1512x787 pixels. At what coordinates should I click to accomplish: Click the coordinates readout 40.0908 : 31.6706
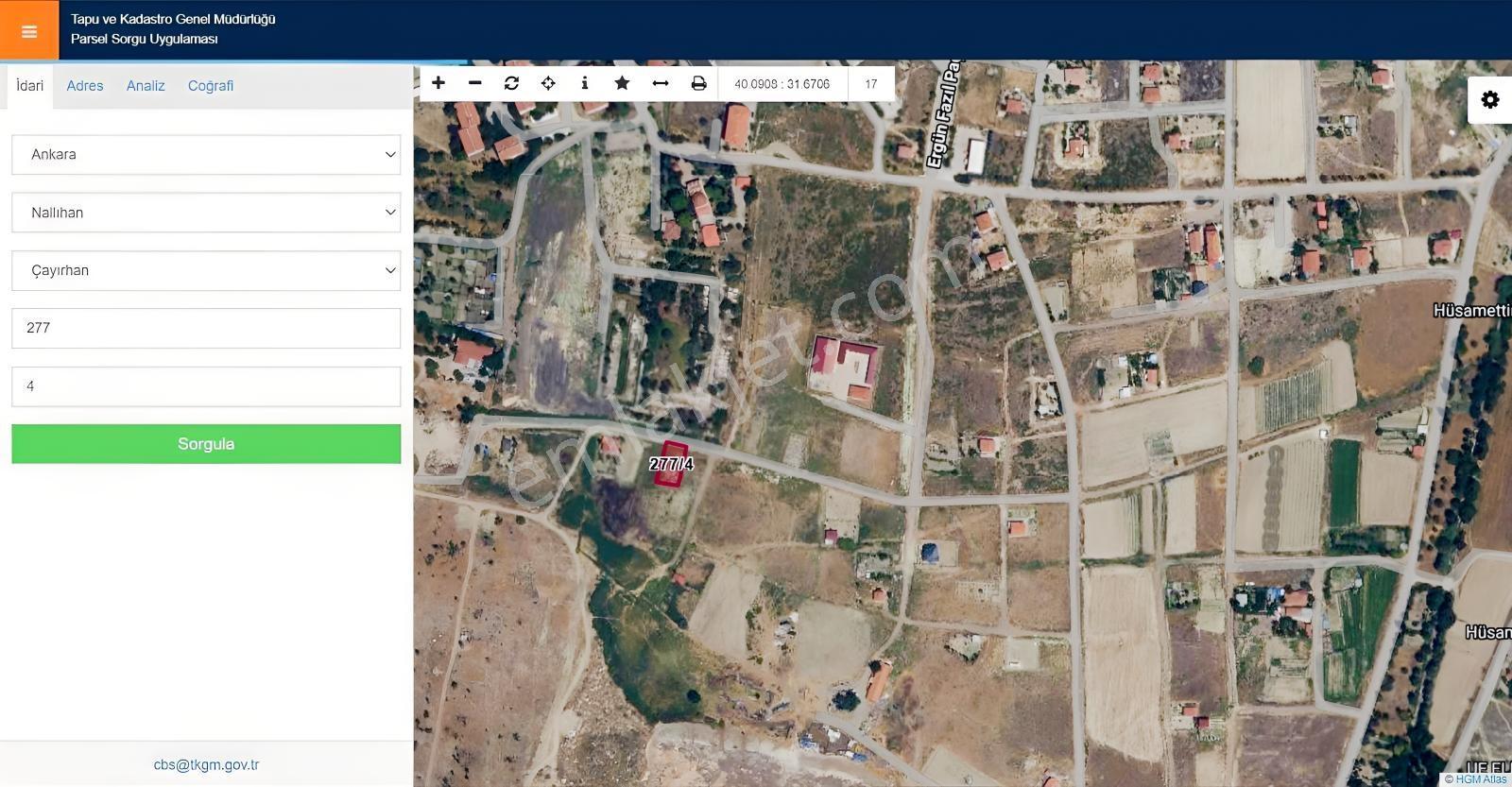(x=782, y=84)
